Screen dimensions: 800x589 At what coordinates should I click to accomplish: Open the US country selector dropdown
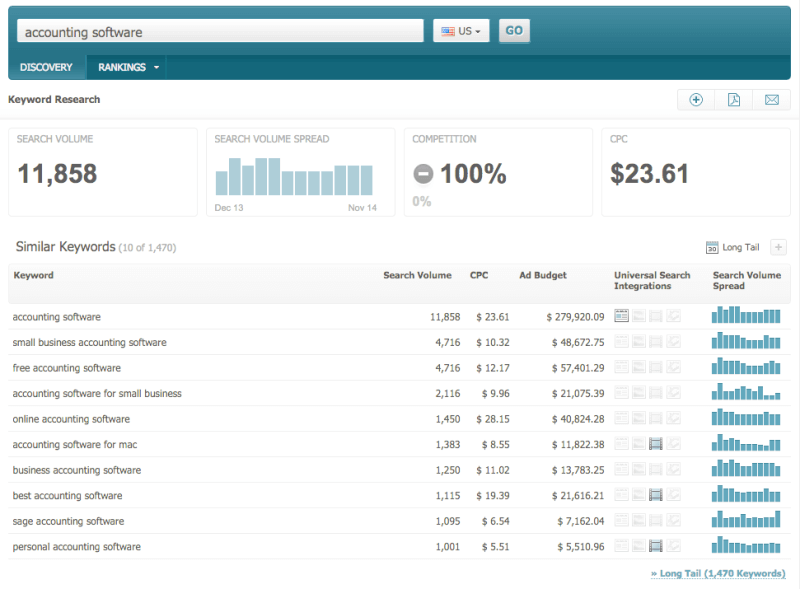coord(461,31)
